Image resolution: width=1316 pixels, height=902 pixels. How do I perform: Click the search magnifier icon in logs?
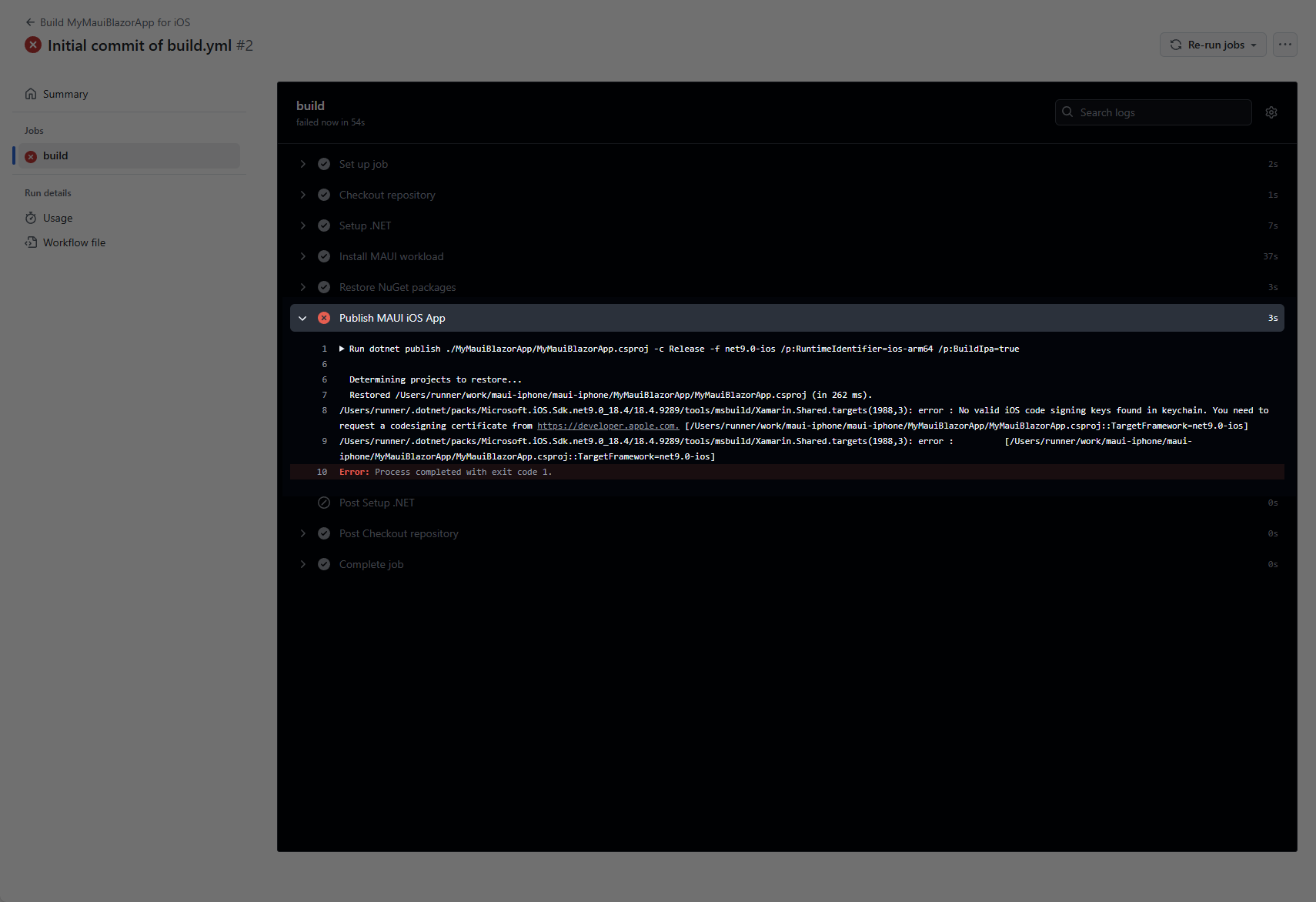(1067, 112)
